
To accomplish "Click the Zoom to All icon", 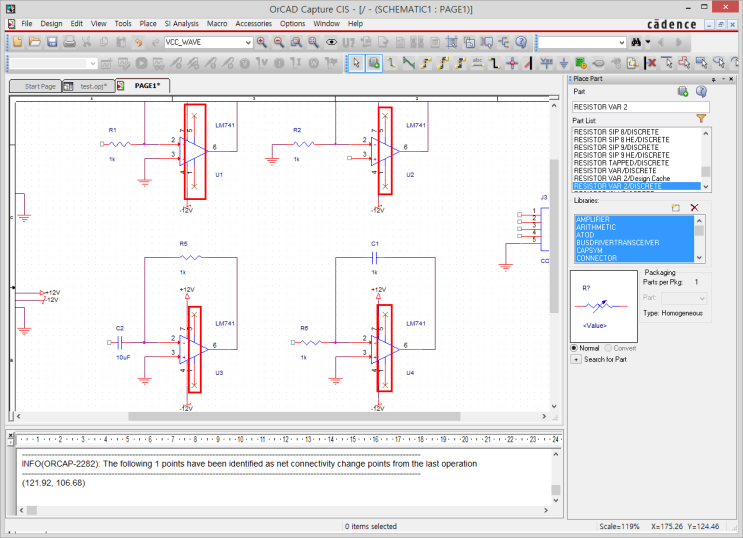I will point(314,42).
